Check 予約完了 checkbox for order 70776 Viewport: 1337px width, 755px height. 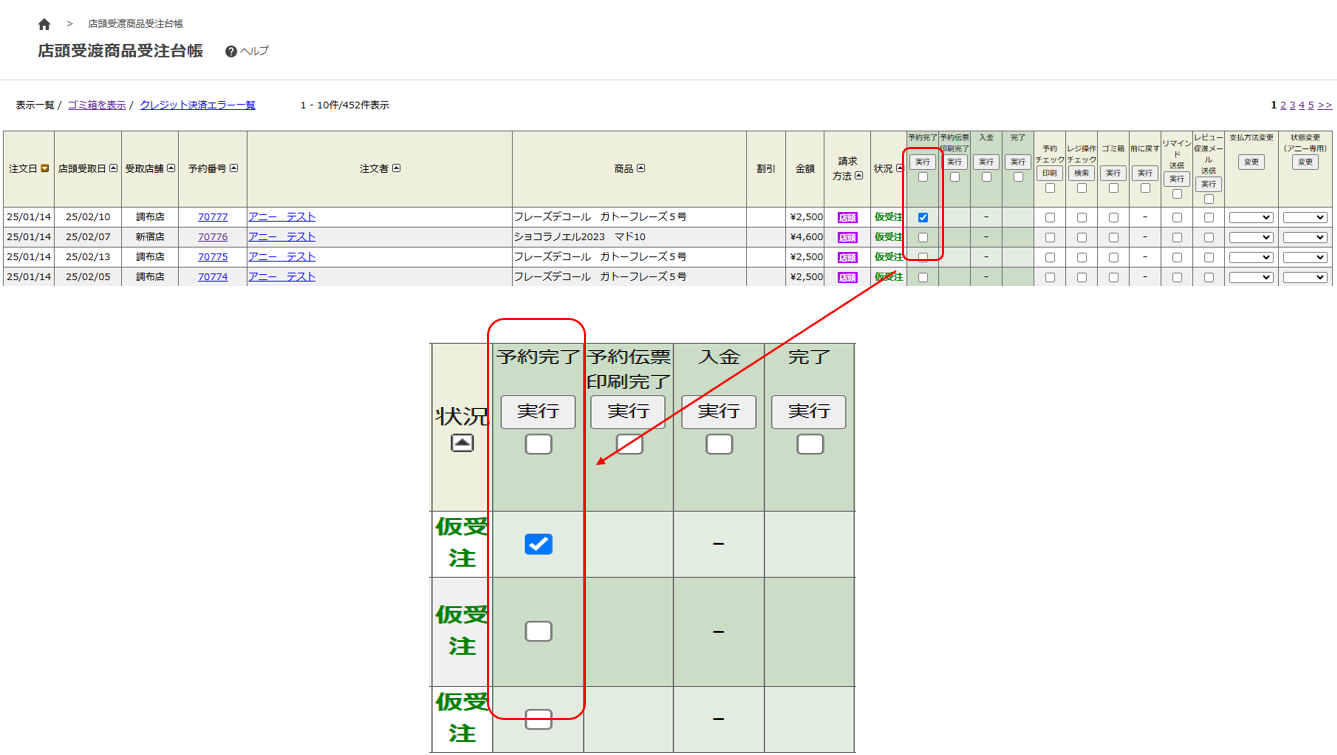(923, 237)
